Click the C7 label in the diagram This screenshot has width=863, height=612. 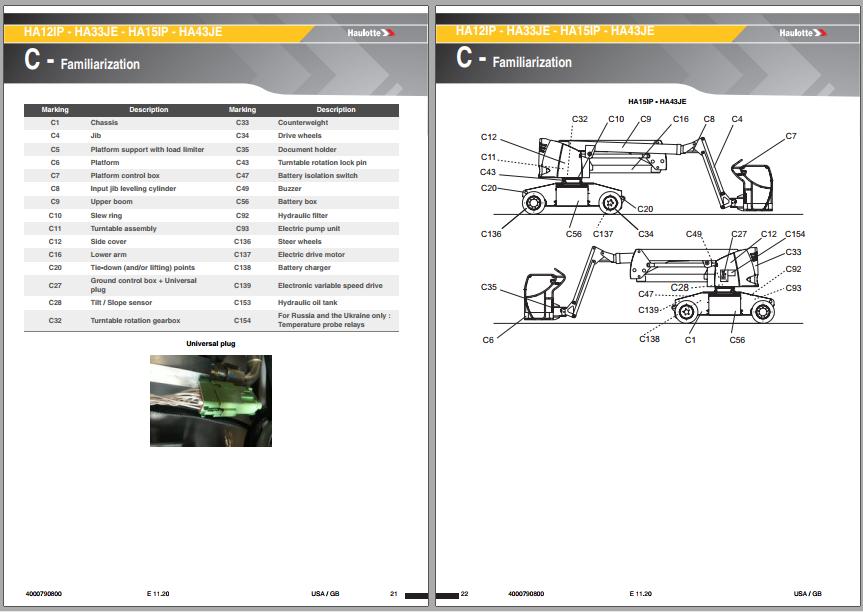pyautogui.click(x=791, y=135)
